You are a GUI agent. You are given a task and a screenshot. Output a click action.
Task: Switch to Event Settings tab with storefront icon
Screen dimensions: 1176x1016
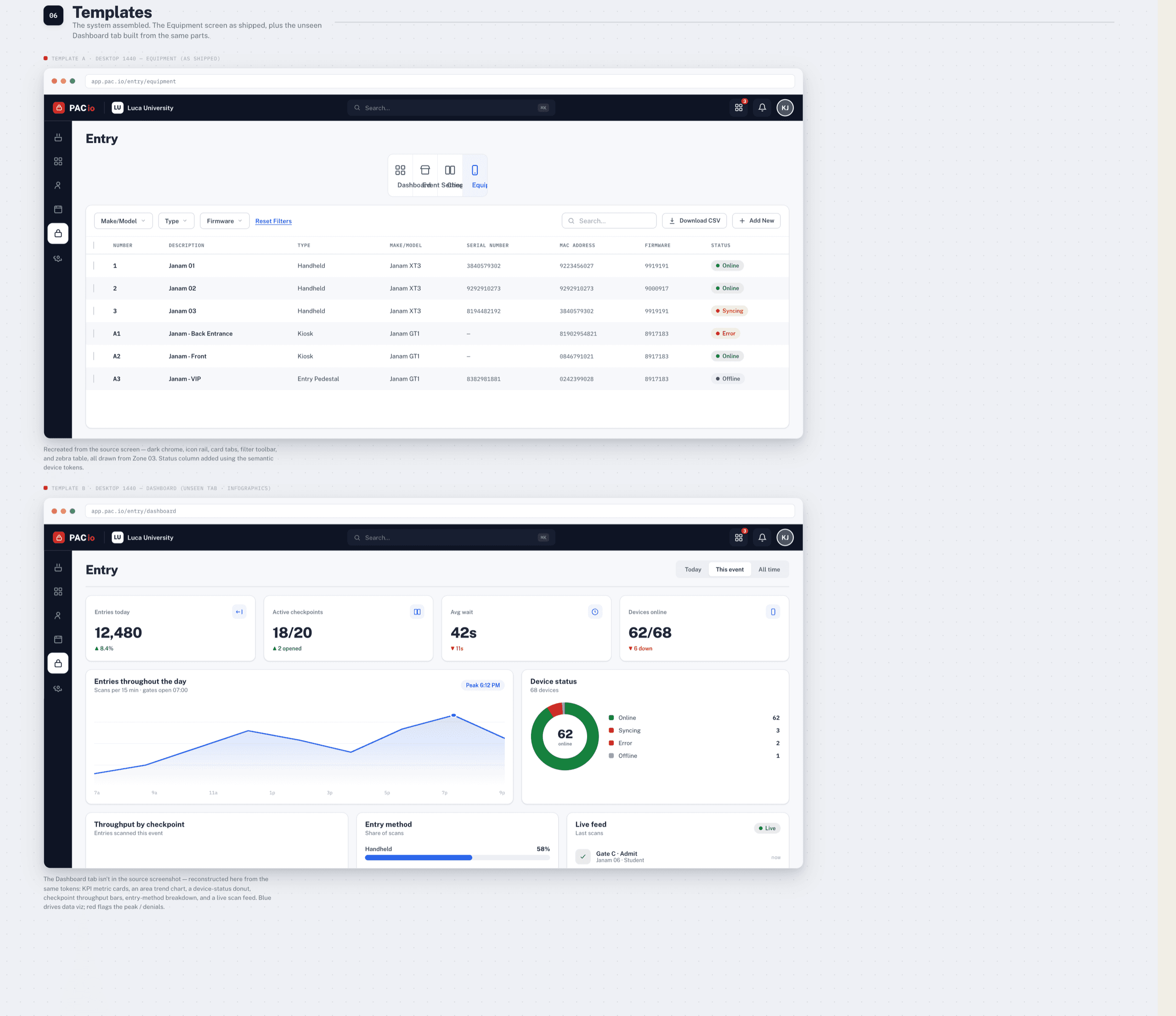pyautogui.click(x=425, y=176)
